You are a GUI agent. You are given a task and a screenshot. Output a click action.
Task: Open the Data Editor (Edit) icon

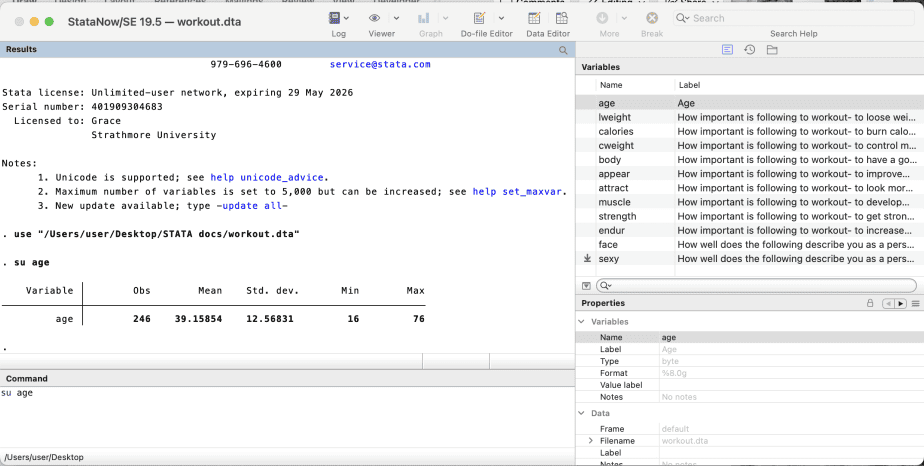pyautogui.click(x=534, y=18)
